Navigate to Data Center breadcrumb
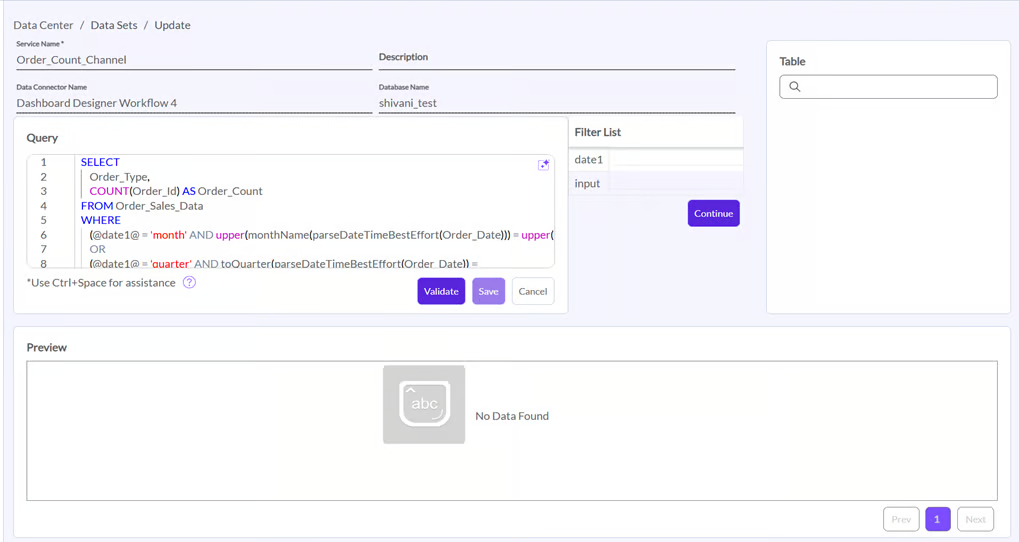This screenshot has height=542, width=1019. 43,25
